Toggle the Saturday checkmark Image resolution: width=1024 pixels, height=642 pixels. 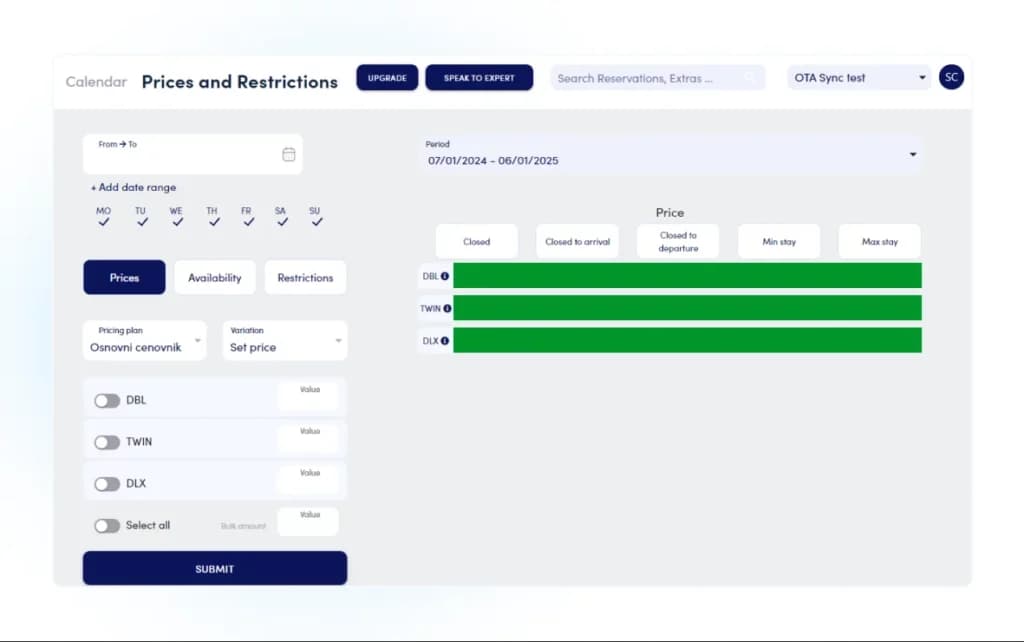282,222
